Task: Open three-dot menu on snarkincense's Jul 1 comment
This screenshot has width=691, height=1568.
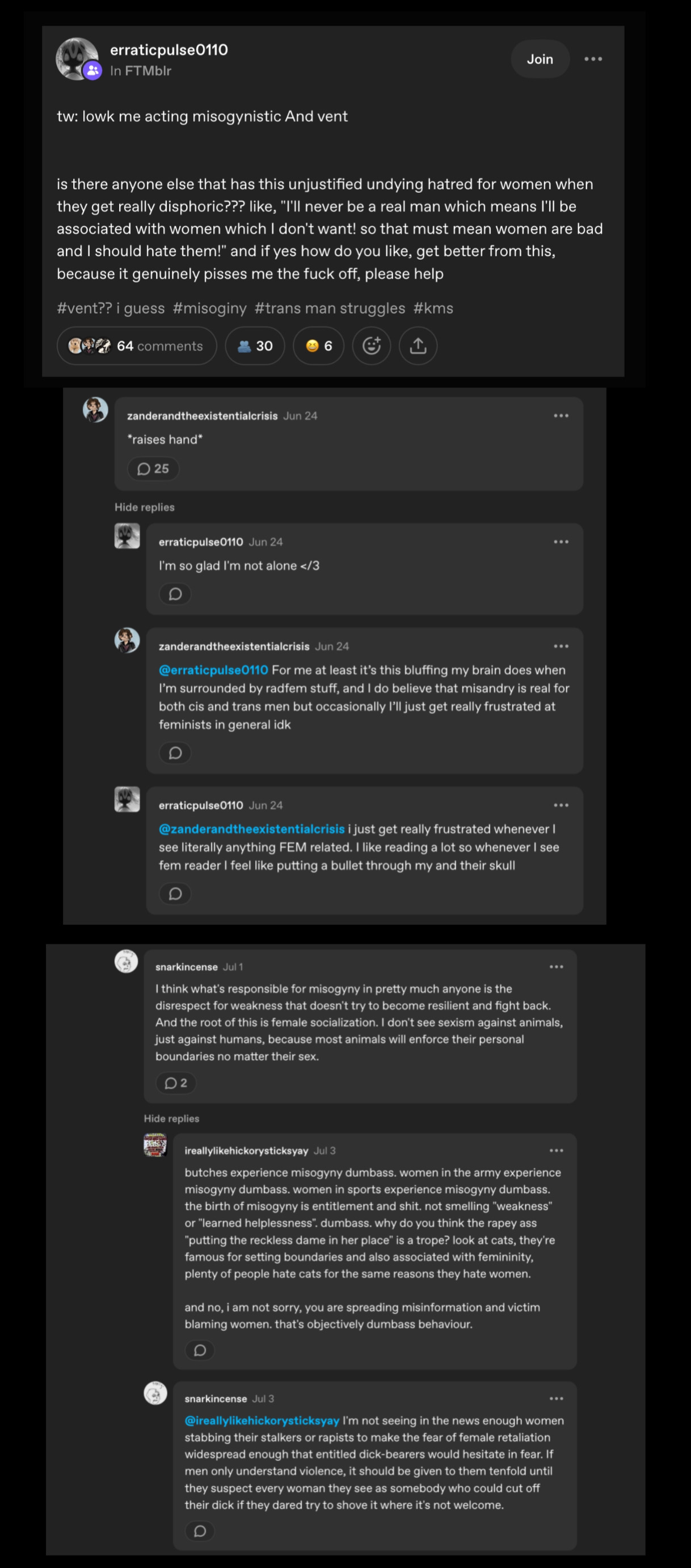Action: pyautogui.click(x=556, y=967)
